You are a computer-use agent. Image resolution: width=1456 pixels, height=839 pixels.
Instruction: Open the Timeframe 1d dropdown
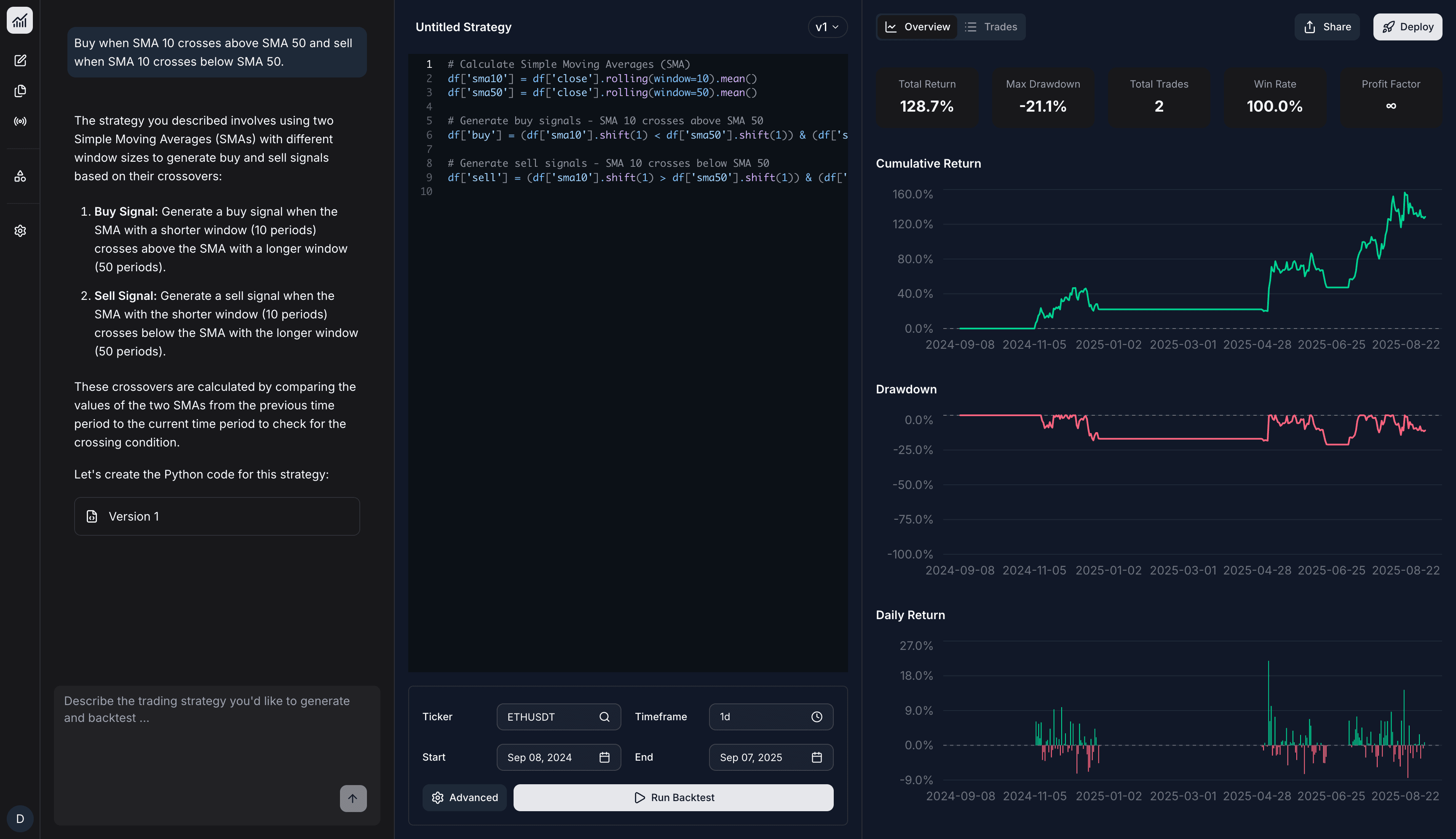[x=771, y=717]
